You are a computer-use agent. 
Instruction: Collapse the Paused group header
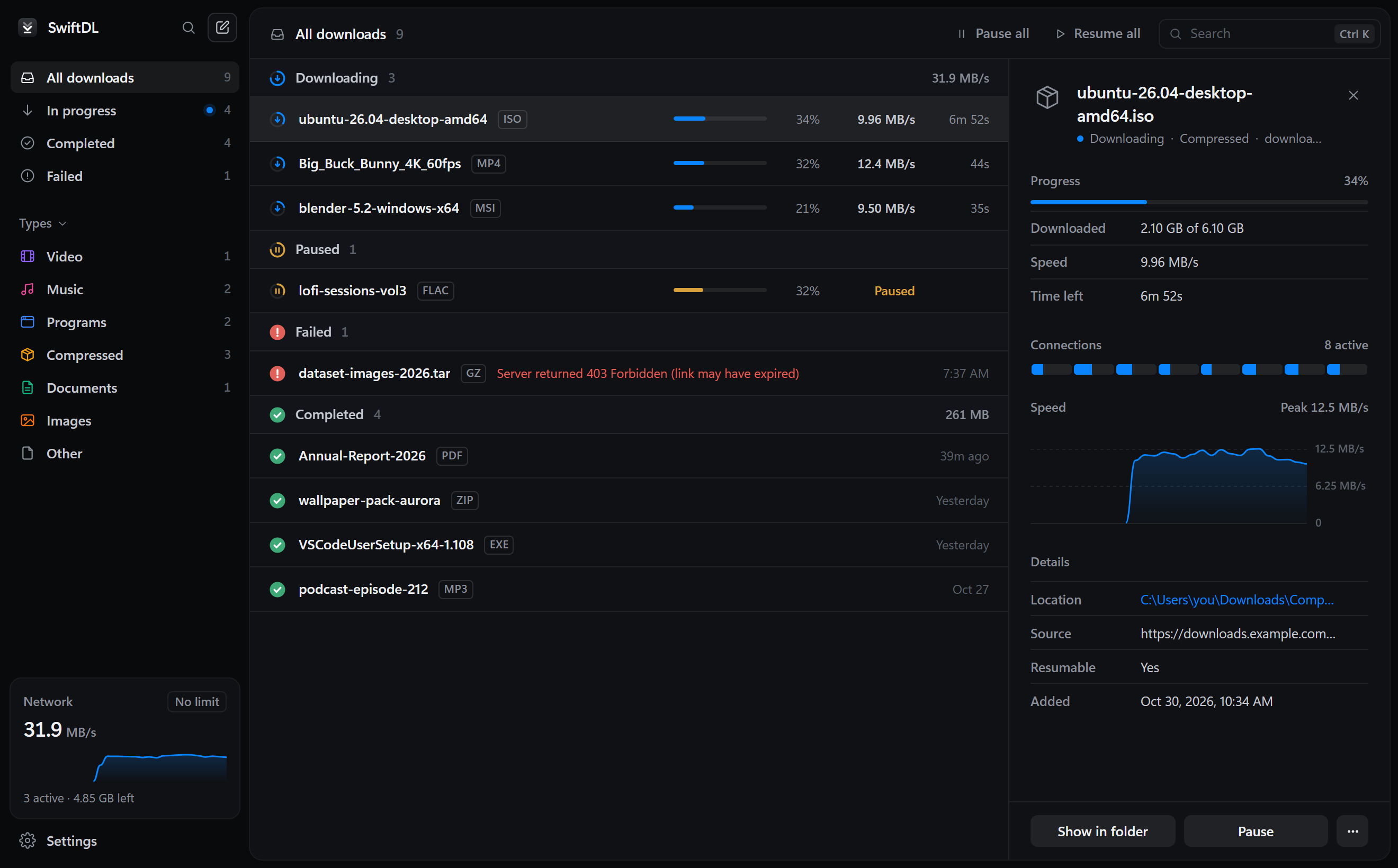pyautogui.click(x=629, y=249)
